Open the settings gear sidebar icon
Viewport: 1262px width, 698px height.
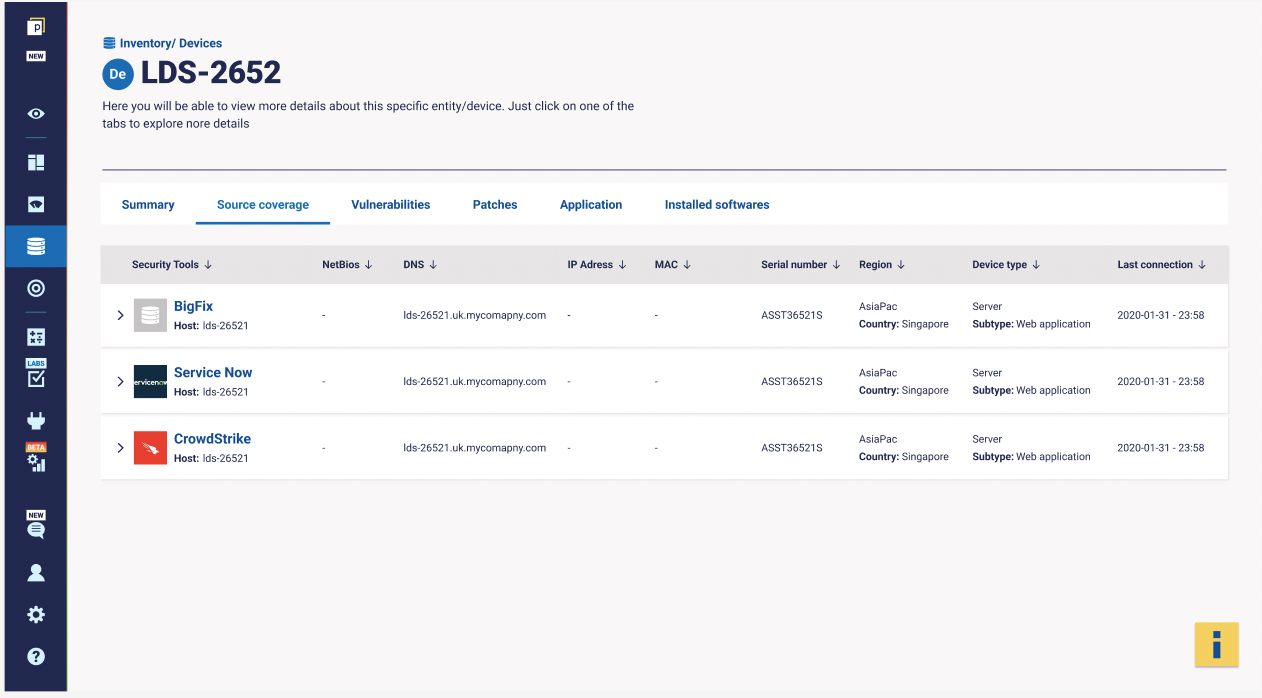36,615
